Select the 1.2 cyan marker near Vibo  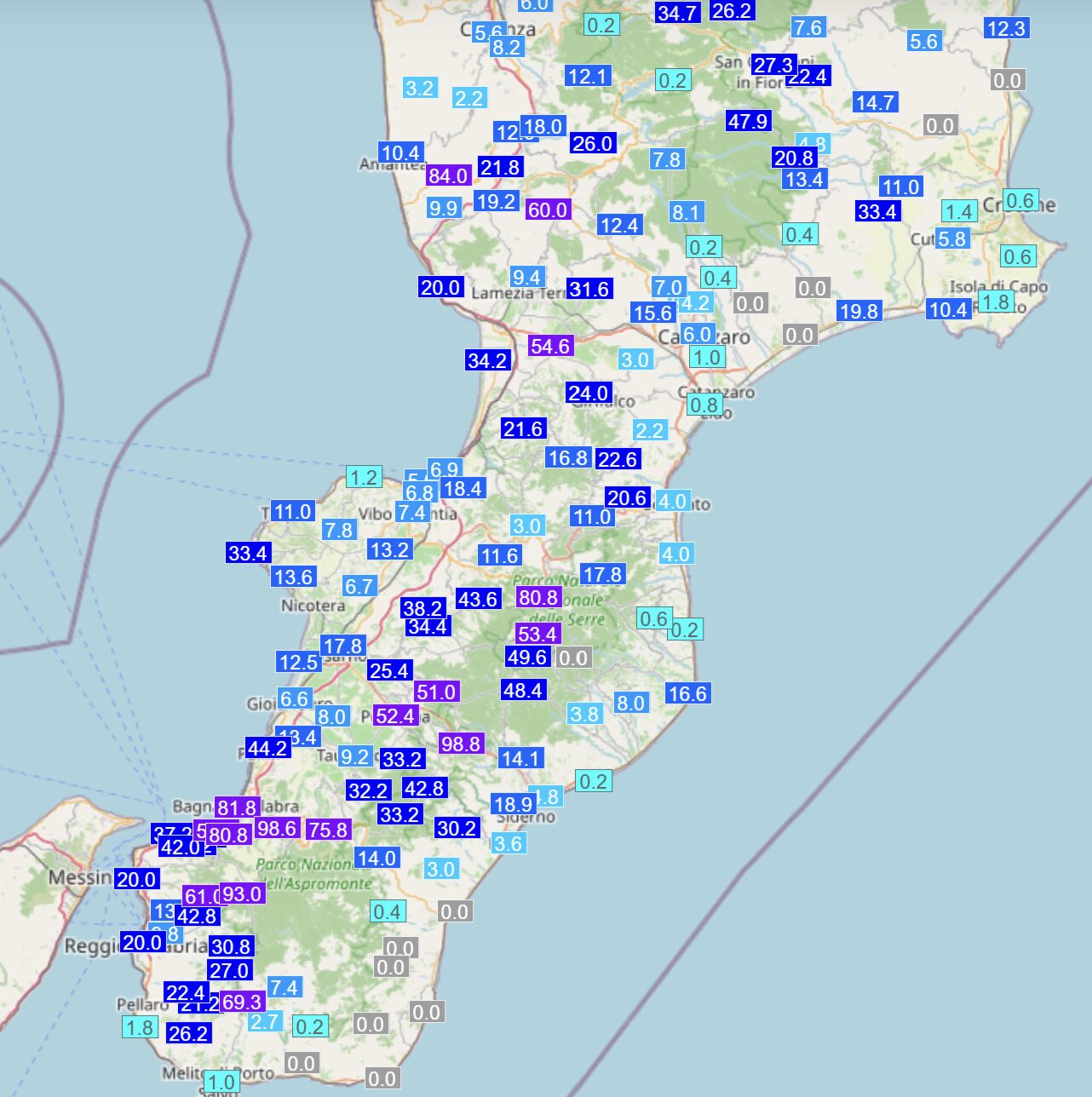pyautogui.click(x=365, y=477)
